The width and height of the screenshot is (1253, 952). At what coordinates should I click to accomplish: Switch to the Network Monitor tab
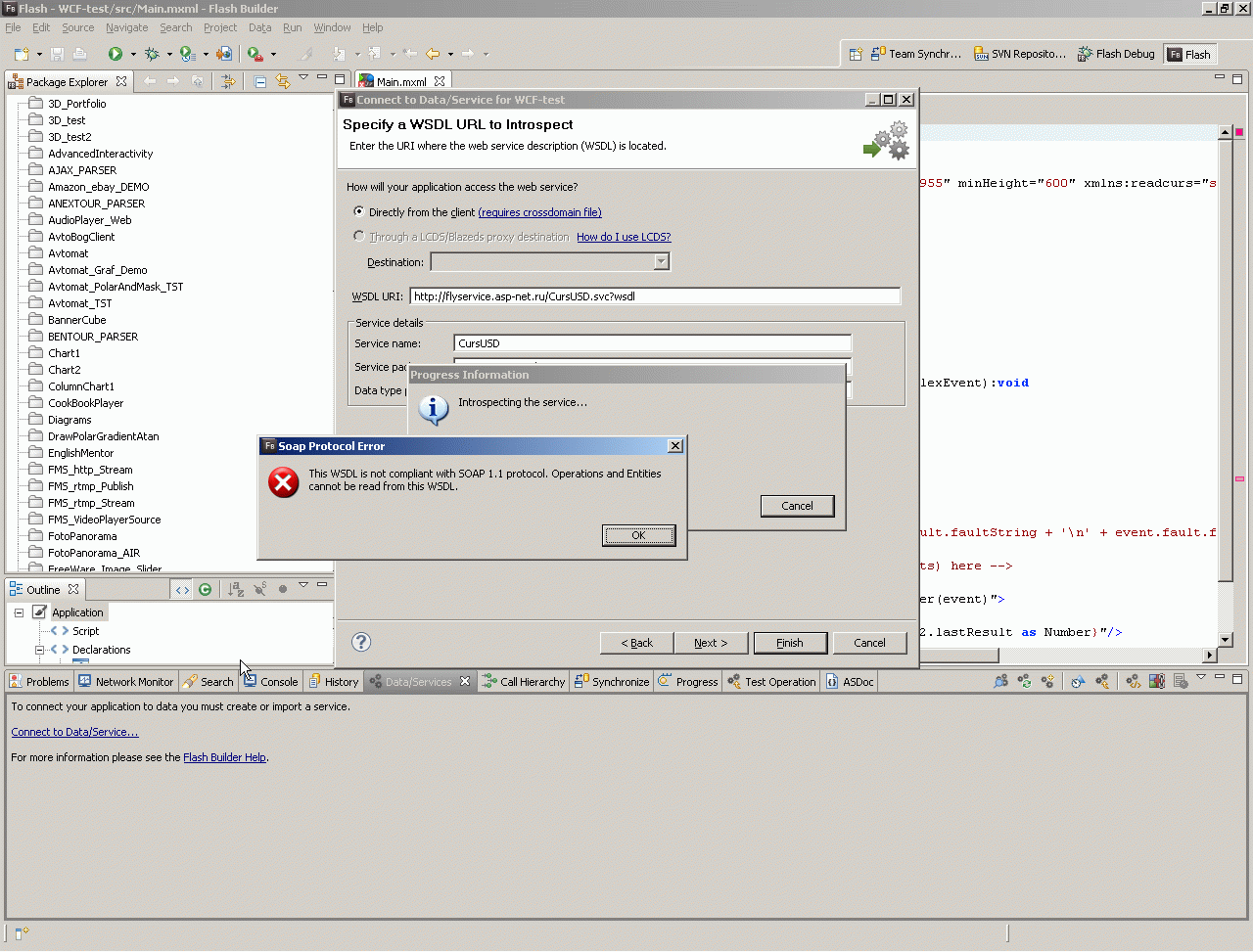126,682
